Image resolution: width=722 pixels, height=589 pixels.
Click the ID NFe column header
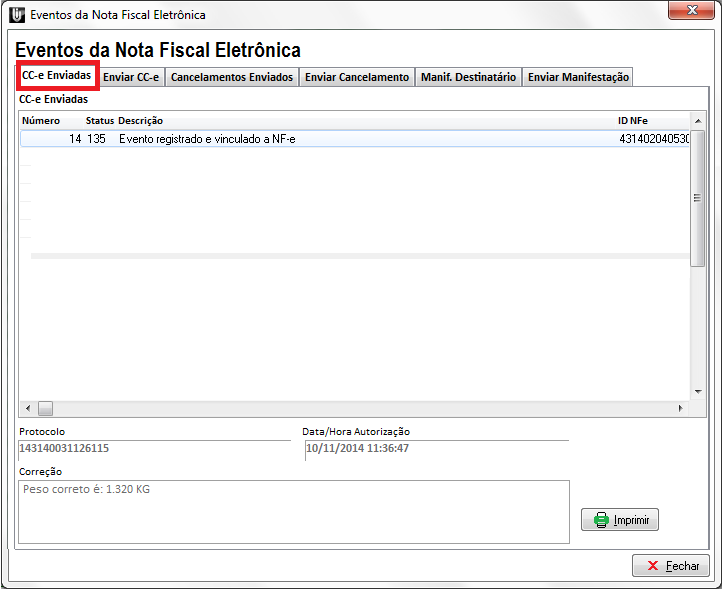point(632,121)
